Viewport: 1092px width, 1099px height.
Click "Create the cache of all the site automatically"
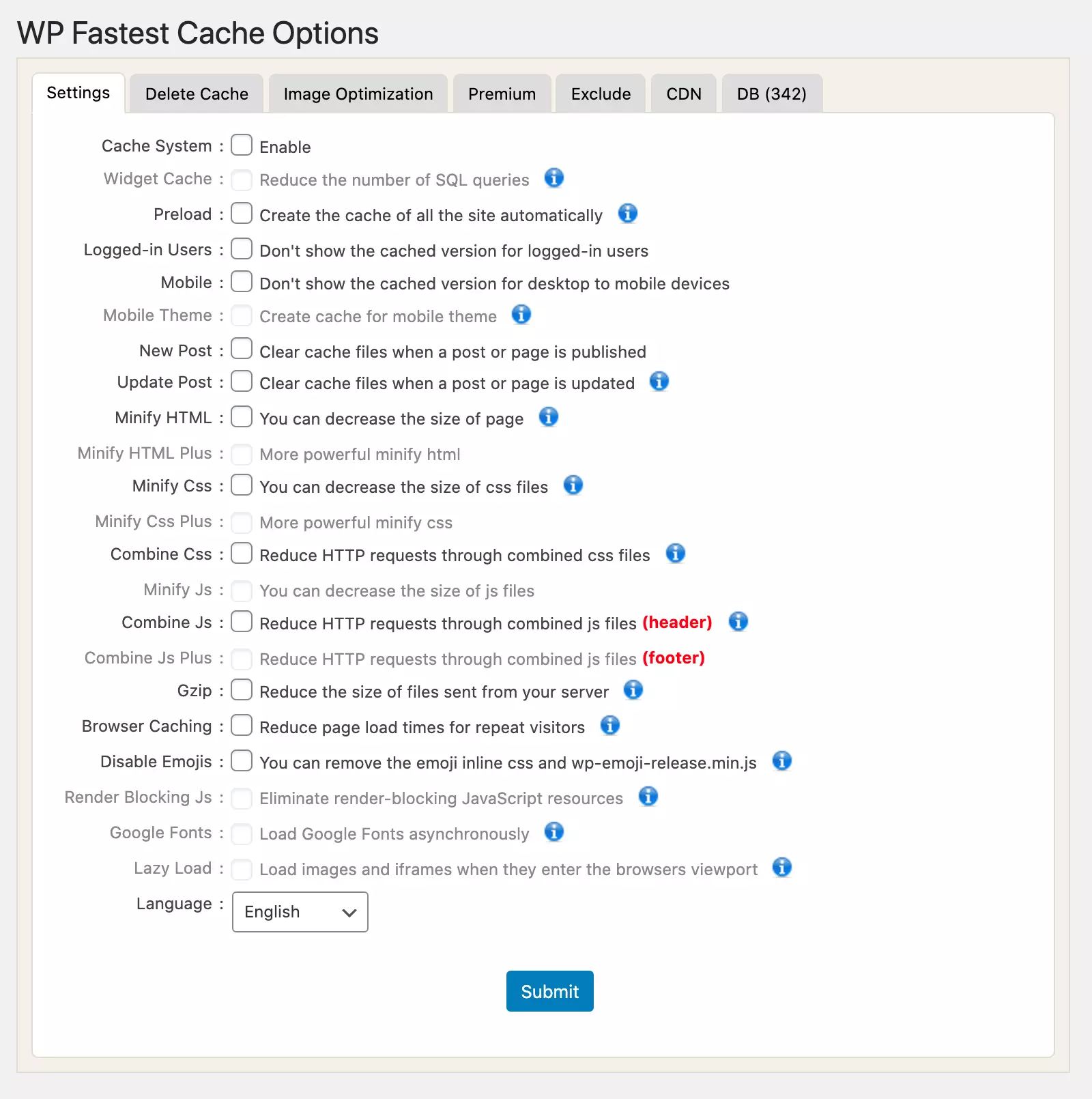pyautogui.click(x=431, y=216)
